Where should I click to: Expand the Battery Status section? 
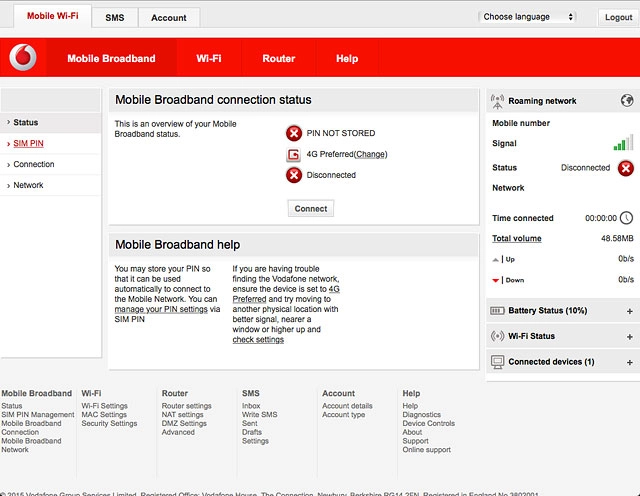click(x=629, y=311)
